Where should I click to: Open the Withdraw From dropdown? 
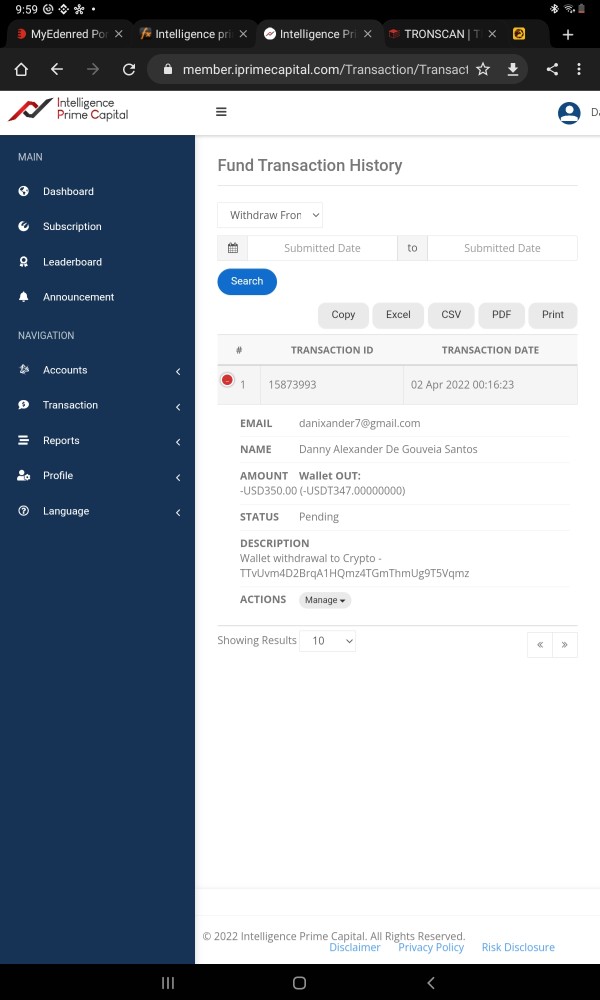click(270, 215)
